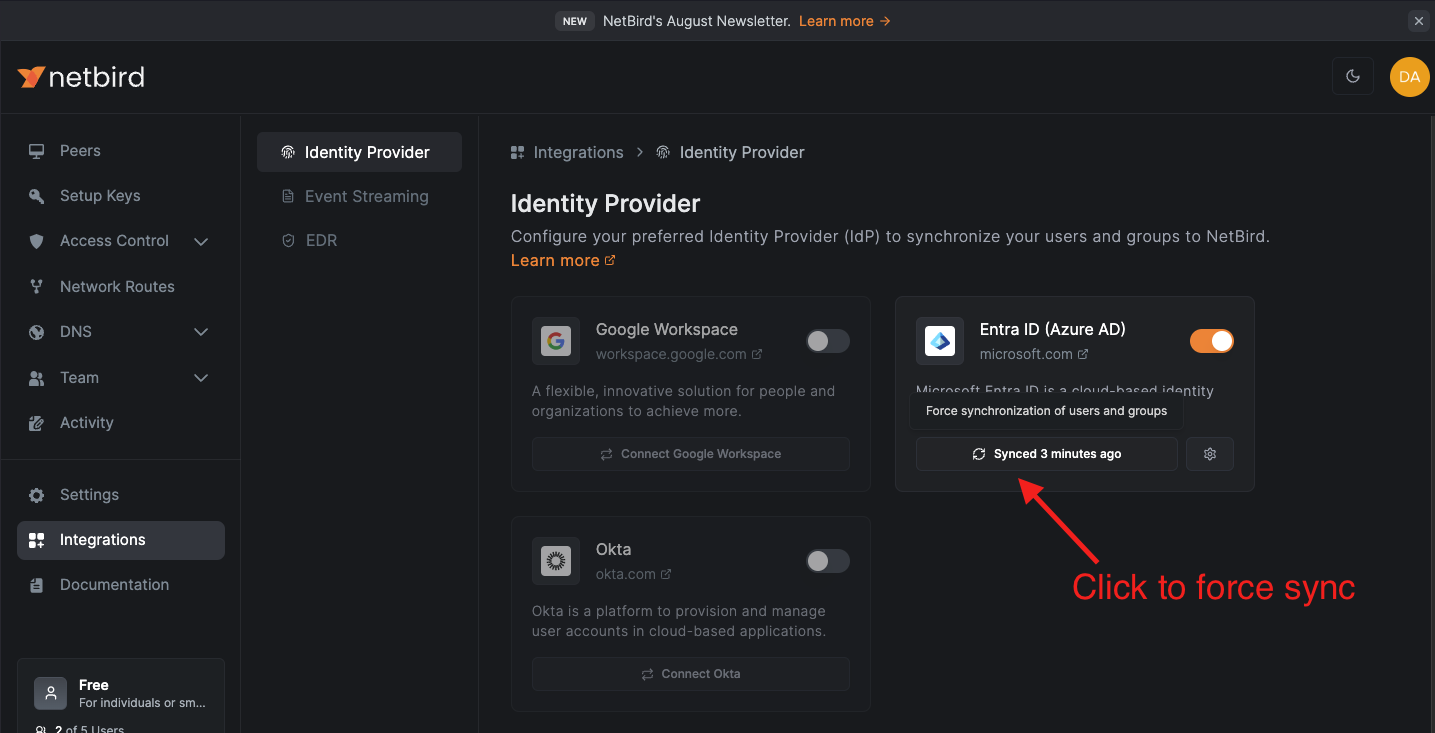
Task: Go to the Documentation section
Action: (116, 584)
